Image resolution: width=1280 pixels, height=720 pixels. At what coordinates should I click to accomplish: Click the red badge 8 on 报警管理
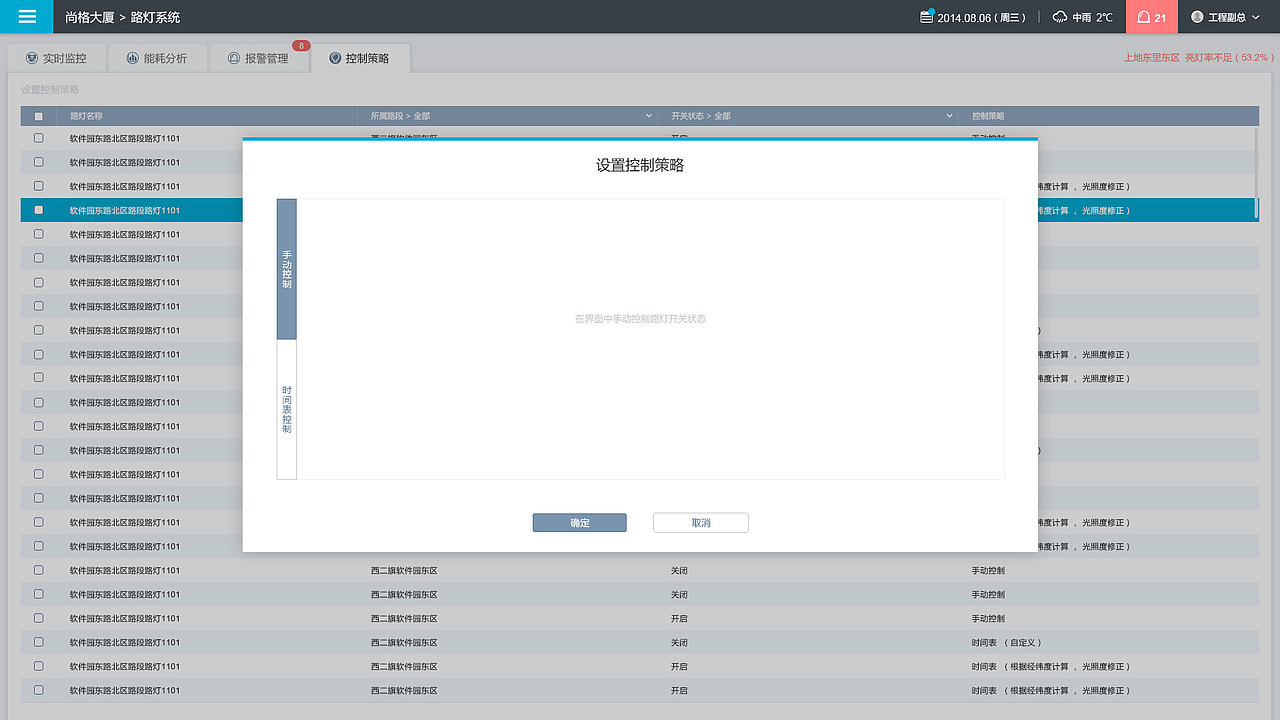tap(301, 46)
